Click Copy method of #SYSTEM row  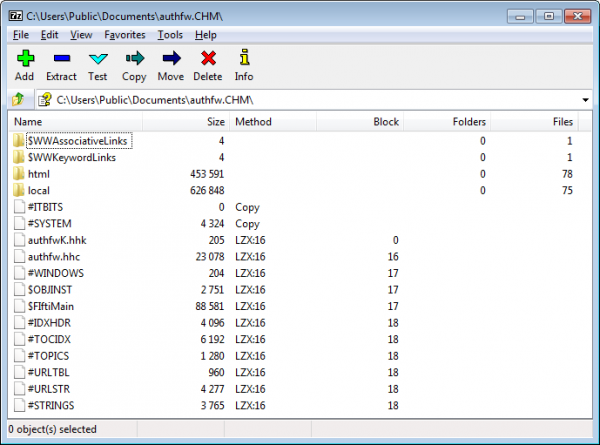[x=247, y=224]
